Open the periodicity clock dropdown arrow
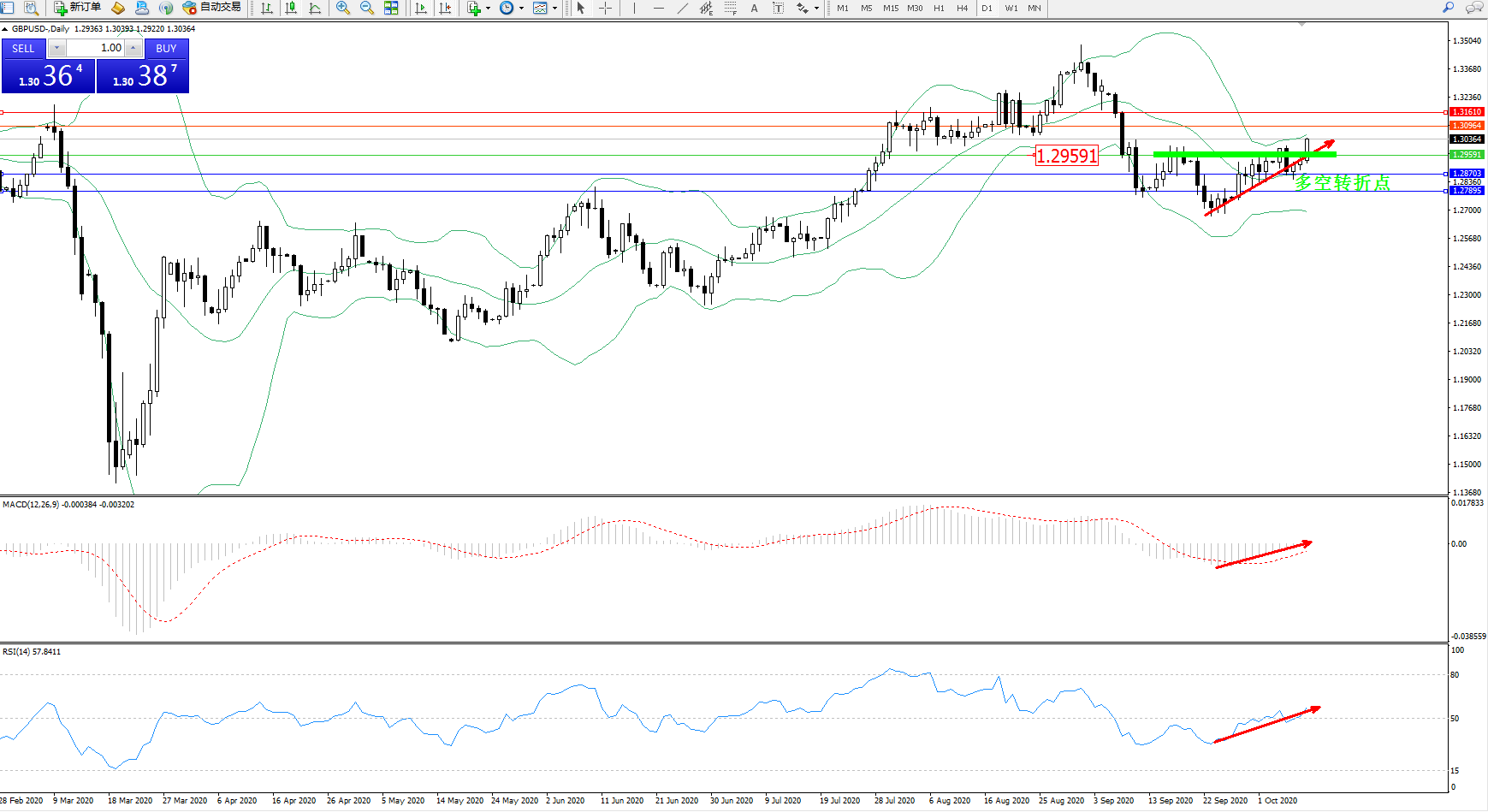Screen dimensions: 1488x812 point(521,8)
